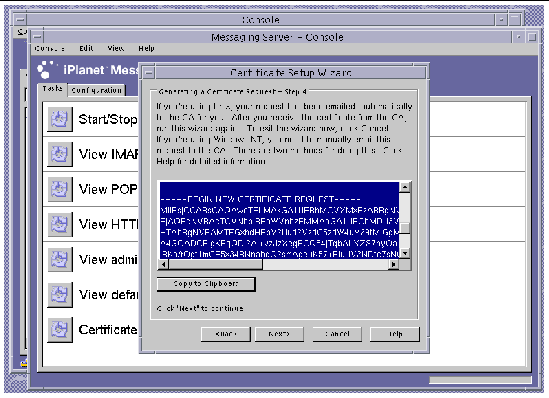Click the View IMAP task icon
The height and width of the screenshot is (398, 549).
coord(60,154)
